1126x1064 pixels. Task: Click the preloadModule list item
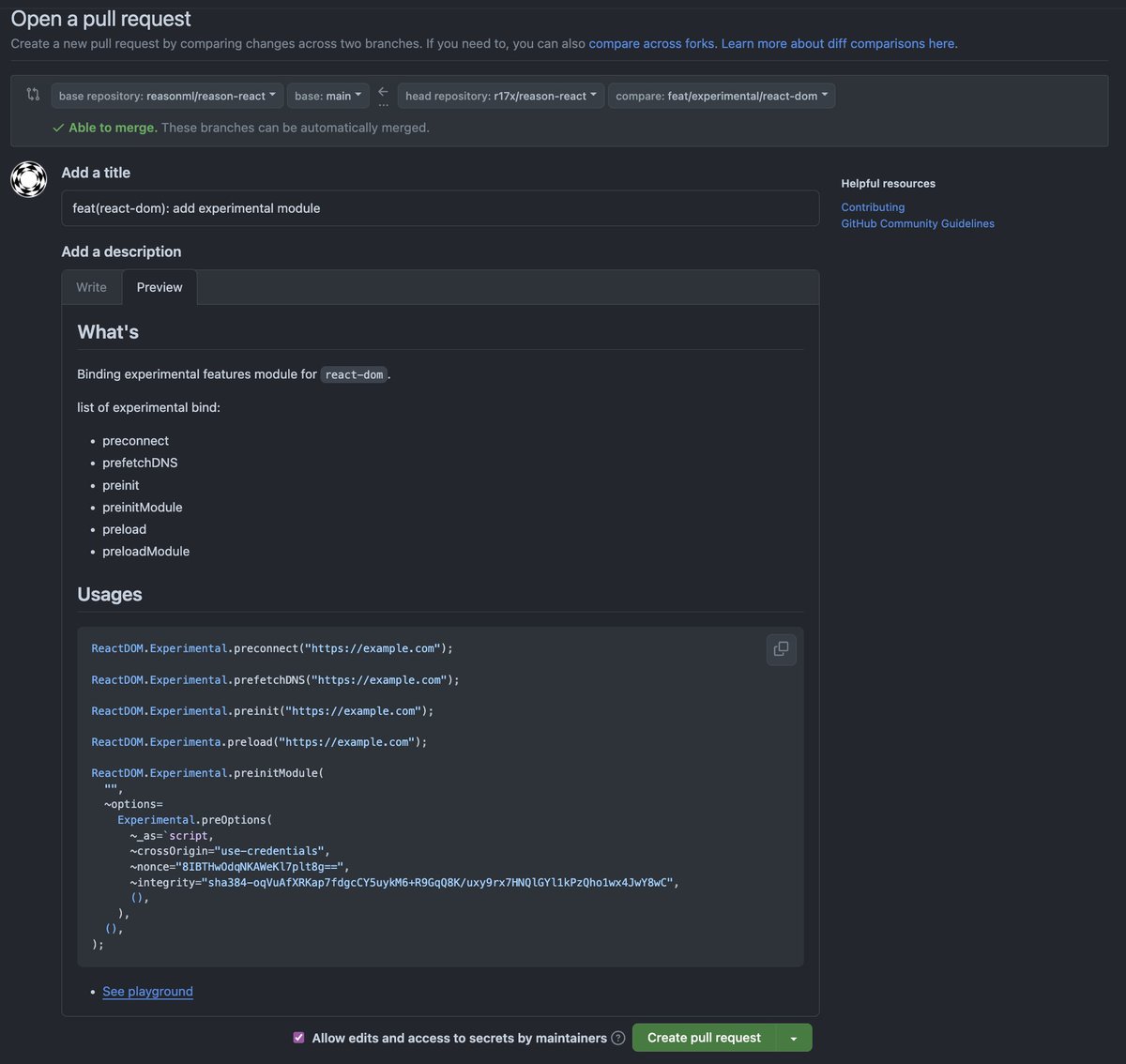click(145, 552)
